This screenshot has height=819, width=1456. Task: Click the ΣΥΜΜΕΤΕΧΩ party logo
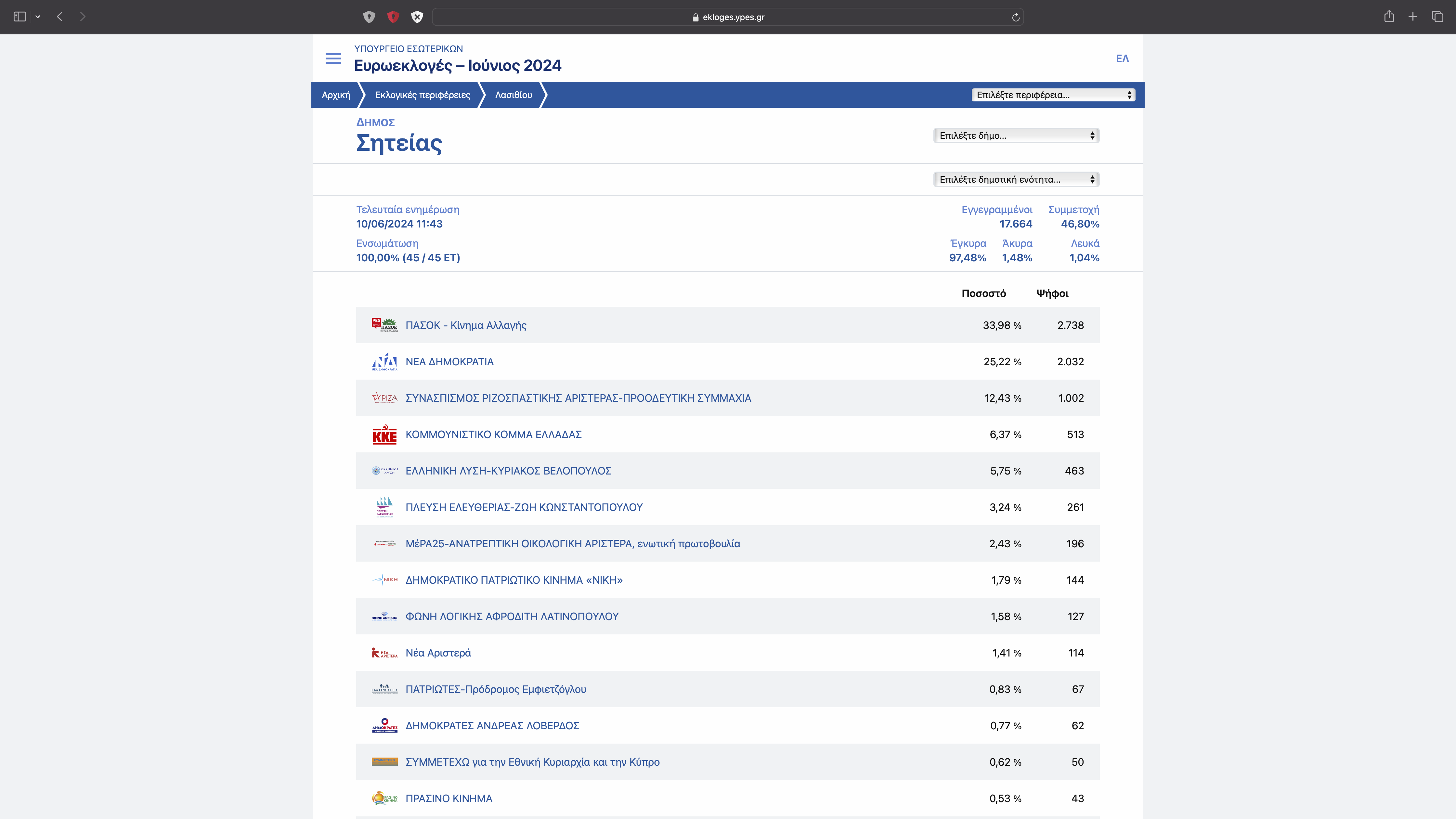[384, 762]
